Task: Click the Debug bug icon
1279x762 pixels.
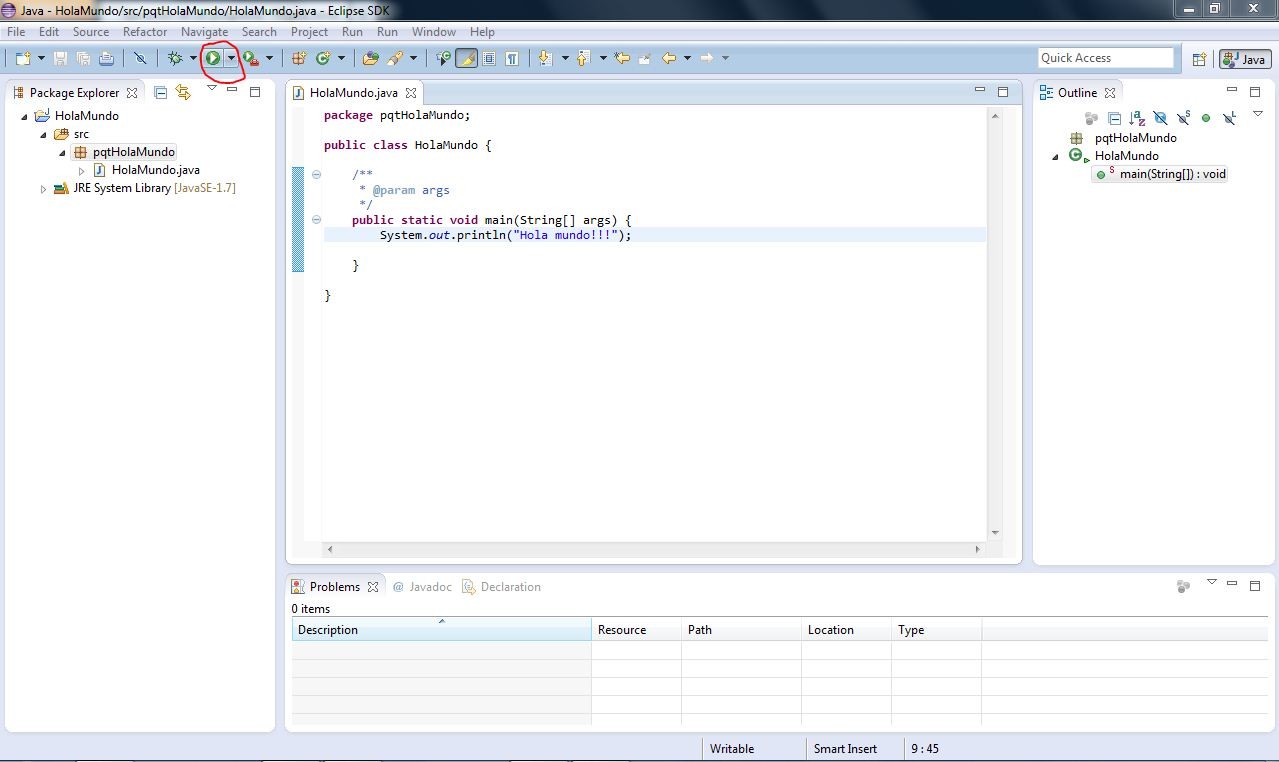Action: pyautogui.click(x=175, y=58)
